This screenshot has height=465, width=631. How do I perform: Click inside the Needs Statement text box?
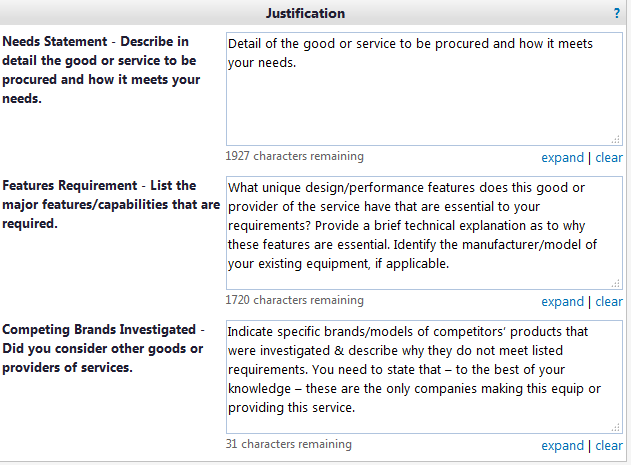424,90
